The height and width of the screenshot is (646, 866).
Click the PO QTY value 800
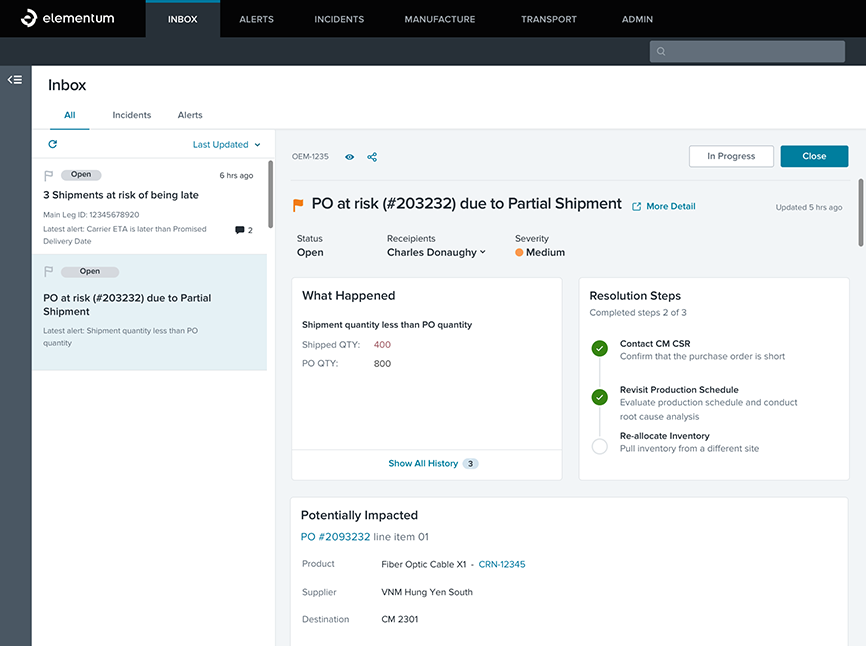(382, 363)
